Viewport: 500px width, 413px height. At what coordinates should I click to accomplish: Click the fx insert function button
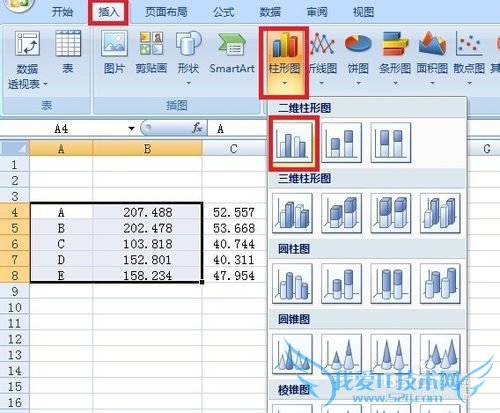(x=197, y=128)
